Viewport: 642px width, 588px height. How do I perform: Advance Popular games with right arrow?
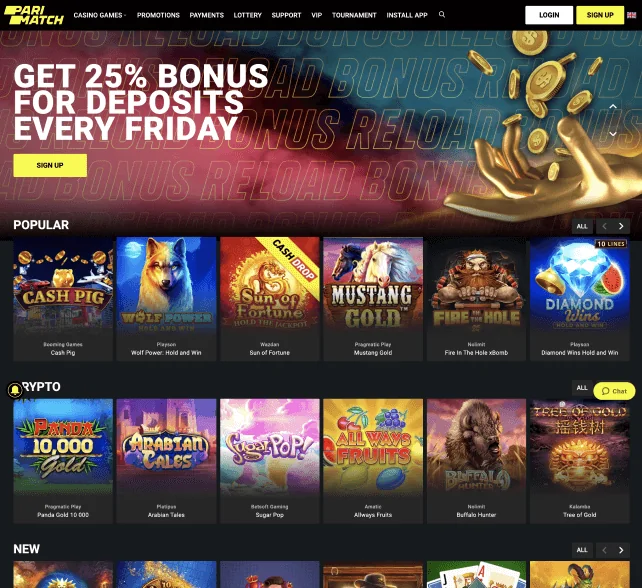point(621,226)
